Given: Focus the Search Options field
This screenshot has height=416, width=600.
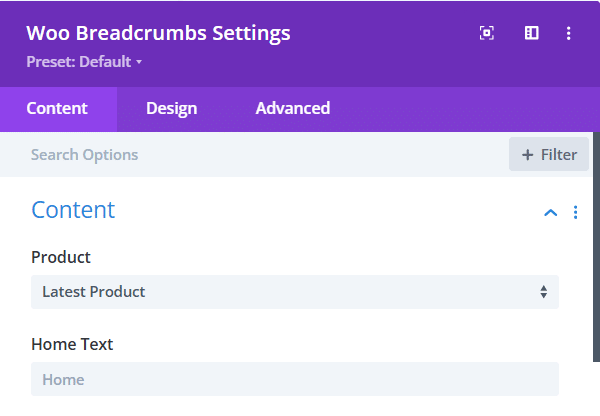Looking at the screenshot, I should [253, 155].
